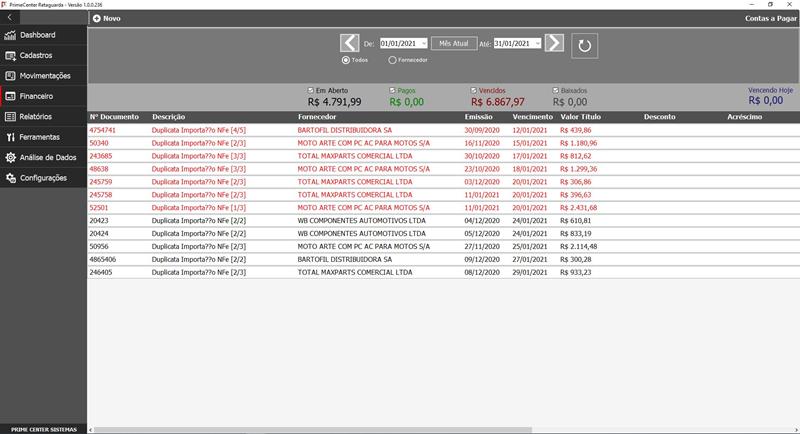800x434 pixels.
Task: Go to previous month arrow
Action: tap(349, 43)
